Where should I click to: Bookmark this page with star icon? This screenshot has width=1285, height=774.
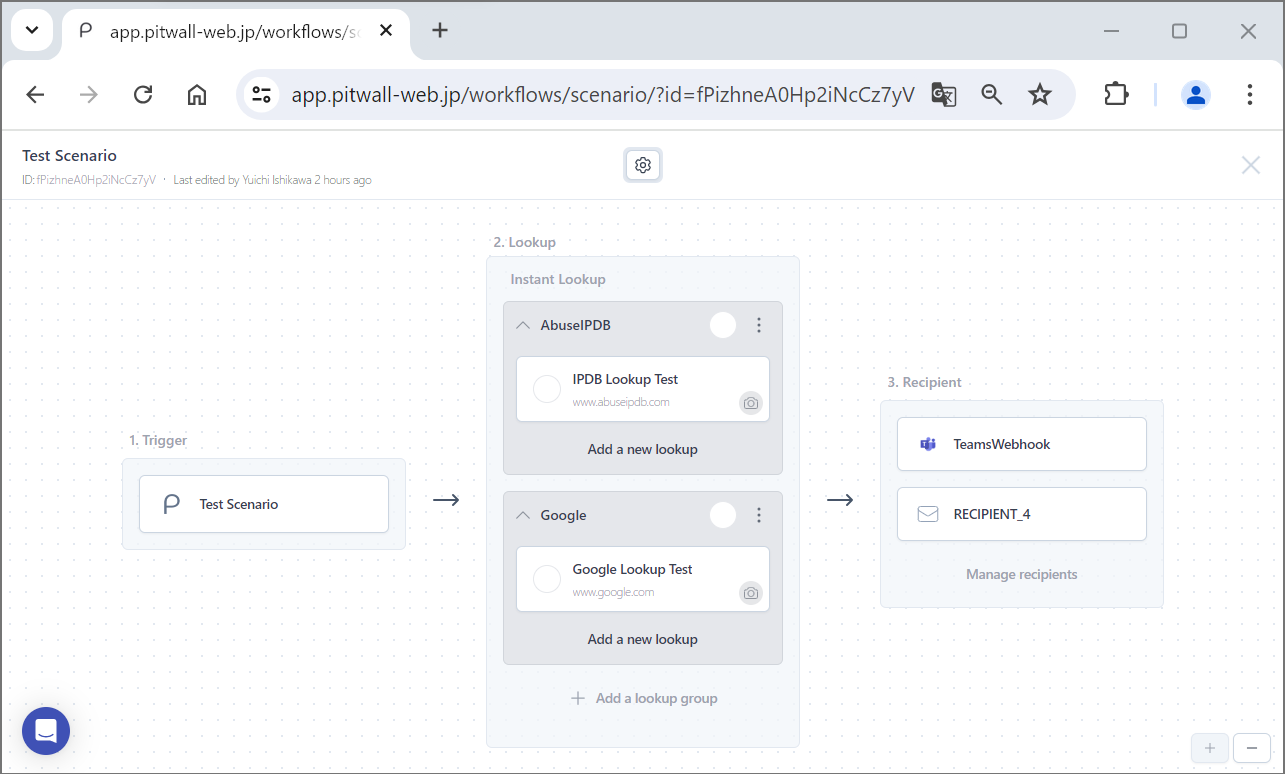pyautogui.click(x=1040, y=94)
